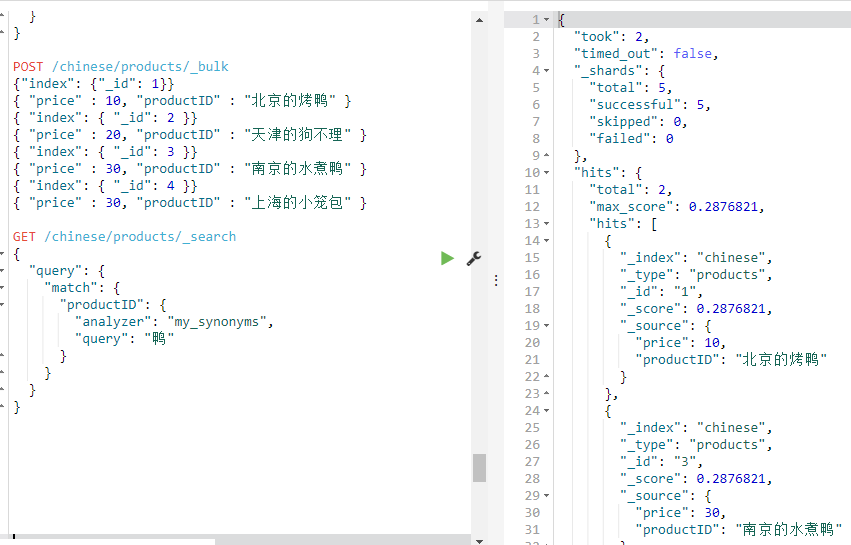Image resolution: width=851 pixels, height=545 pixels.
Task: Click "failed": 0 line
Action: (631, 139)
